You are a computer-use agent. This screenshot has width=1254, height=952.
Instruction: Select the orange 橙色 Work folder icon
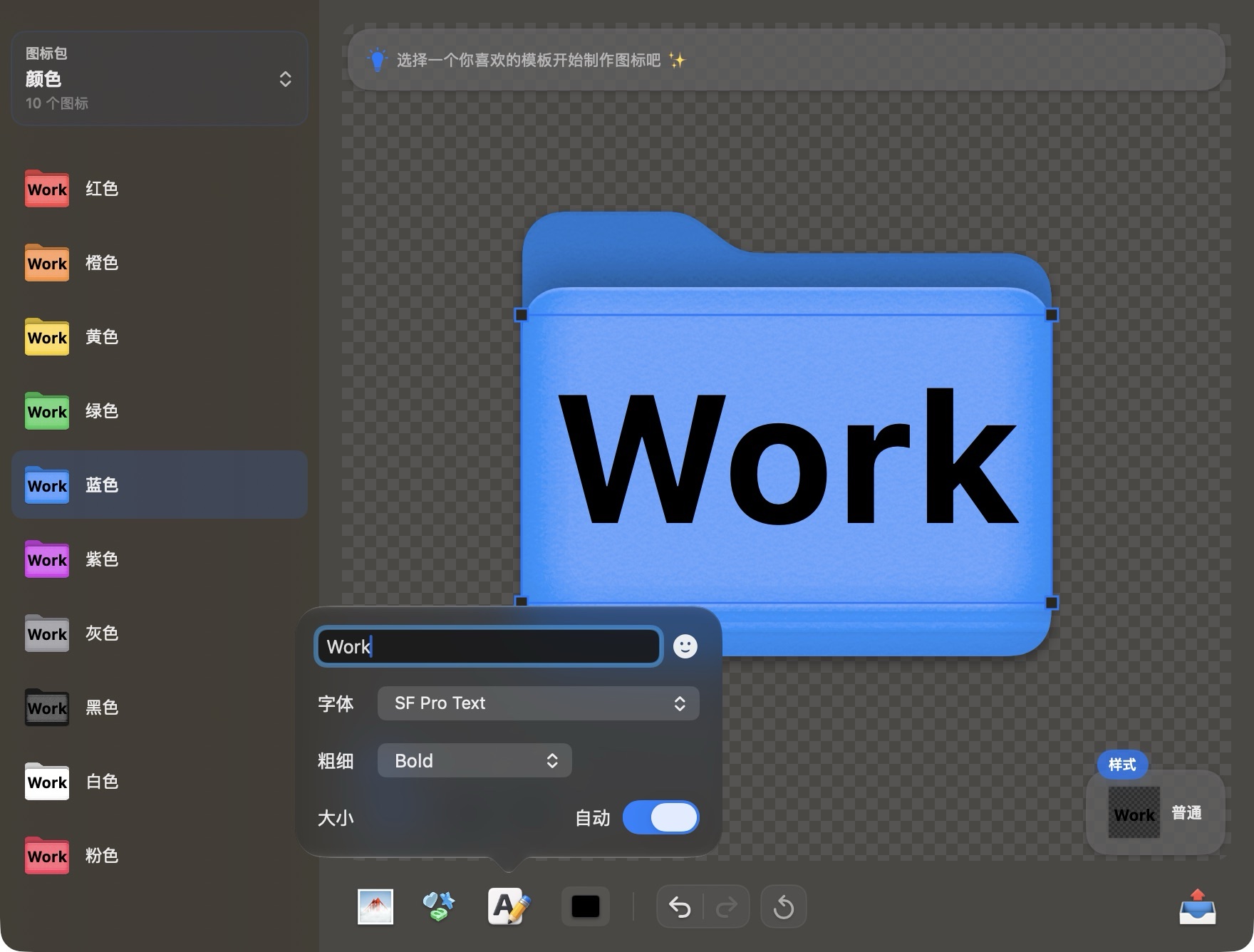[x=47, y=263]
